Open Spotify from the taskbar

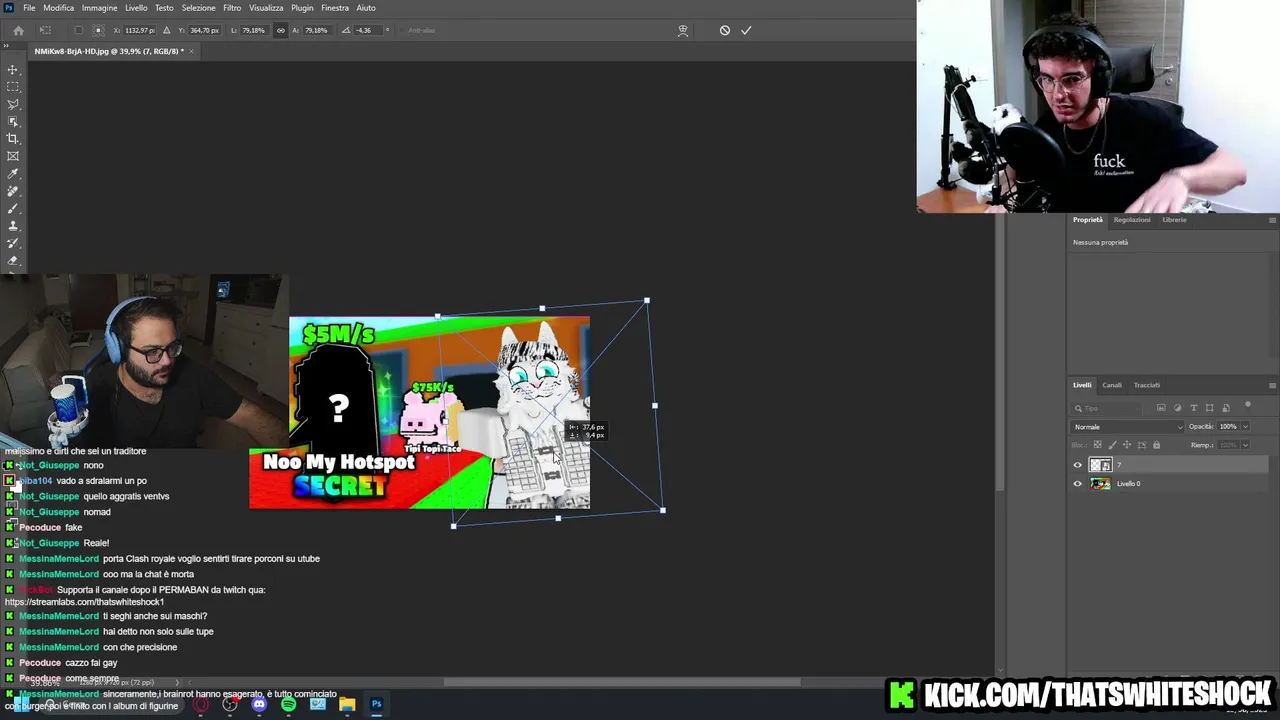pyautogui.click(x=288, y=704)
